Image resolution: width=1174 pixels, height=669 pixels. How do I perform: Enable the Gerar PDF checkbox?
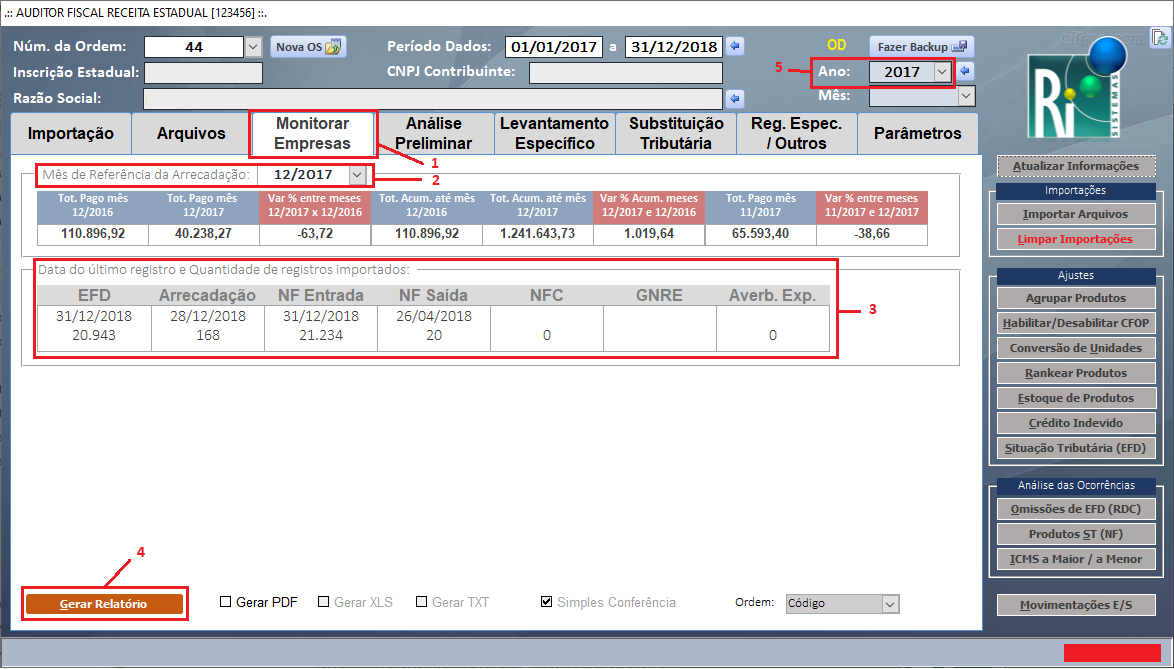click(x=226, y=602)
